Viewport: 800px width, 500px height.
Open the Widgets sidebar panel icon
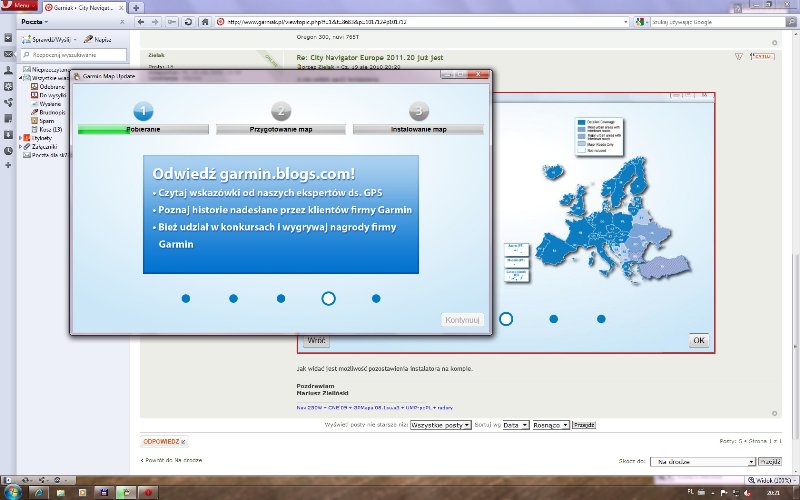pyautogui.click(x=8, y=86)
